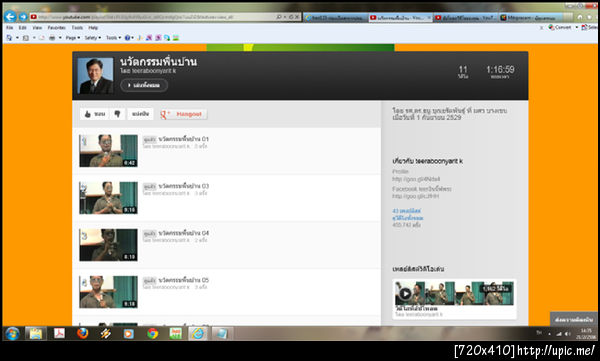Launch Google Chrome from the taskbar
Viewport: 600px width, 361px height.
[152, 333]
